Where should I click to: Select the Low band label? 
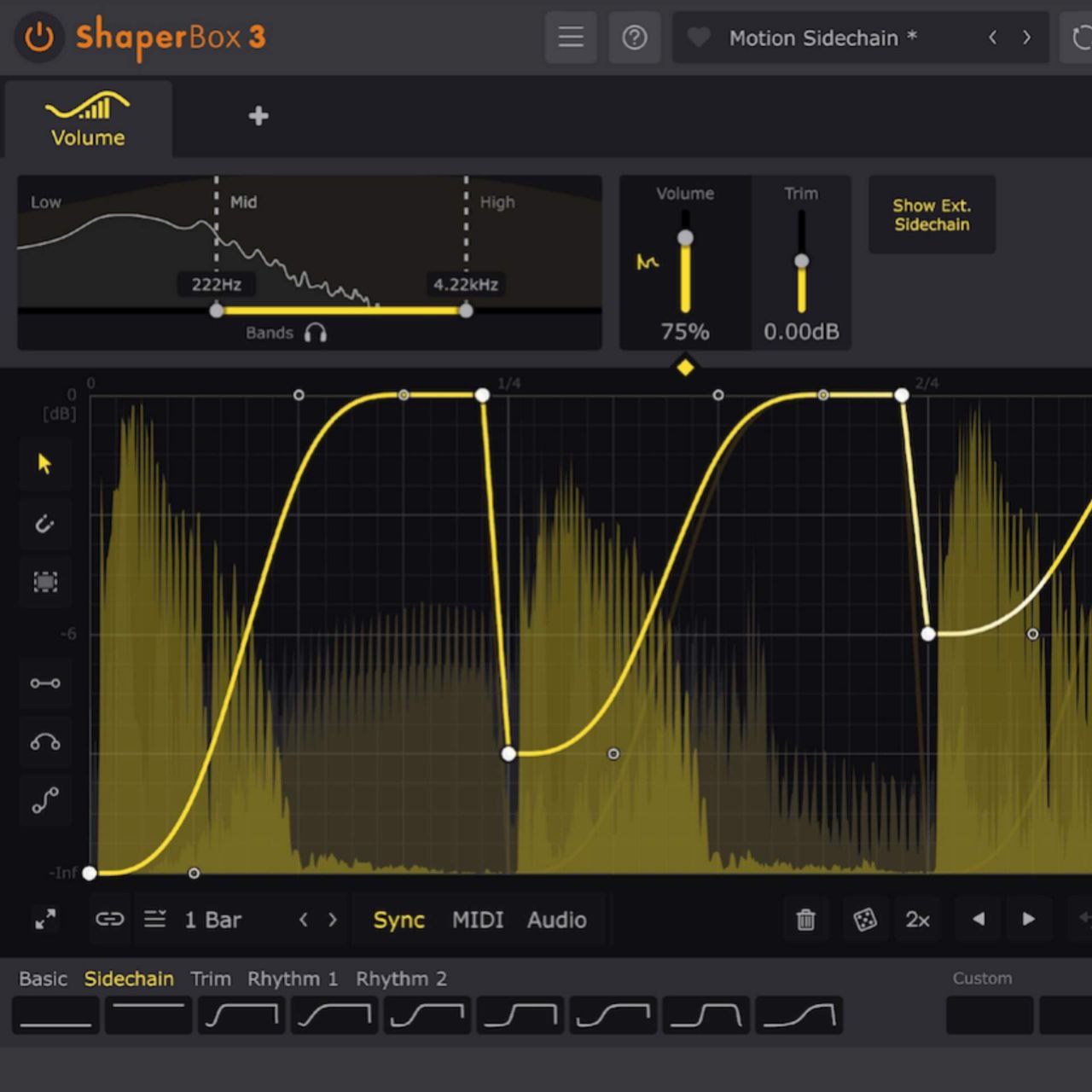[x=46, y=202]
